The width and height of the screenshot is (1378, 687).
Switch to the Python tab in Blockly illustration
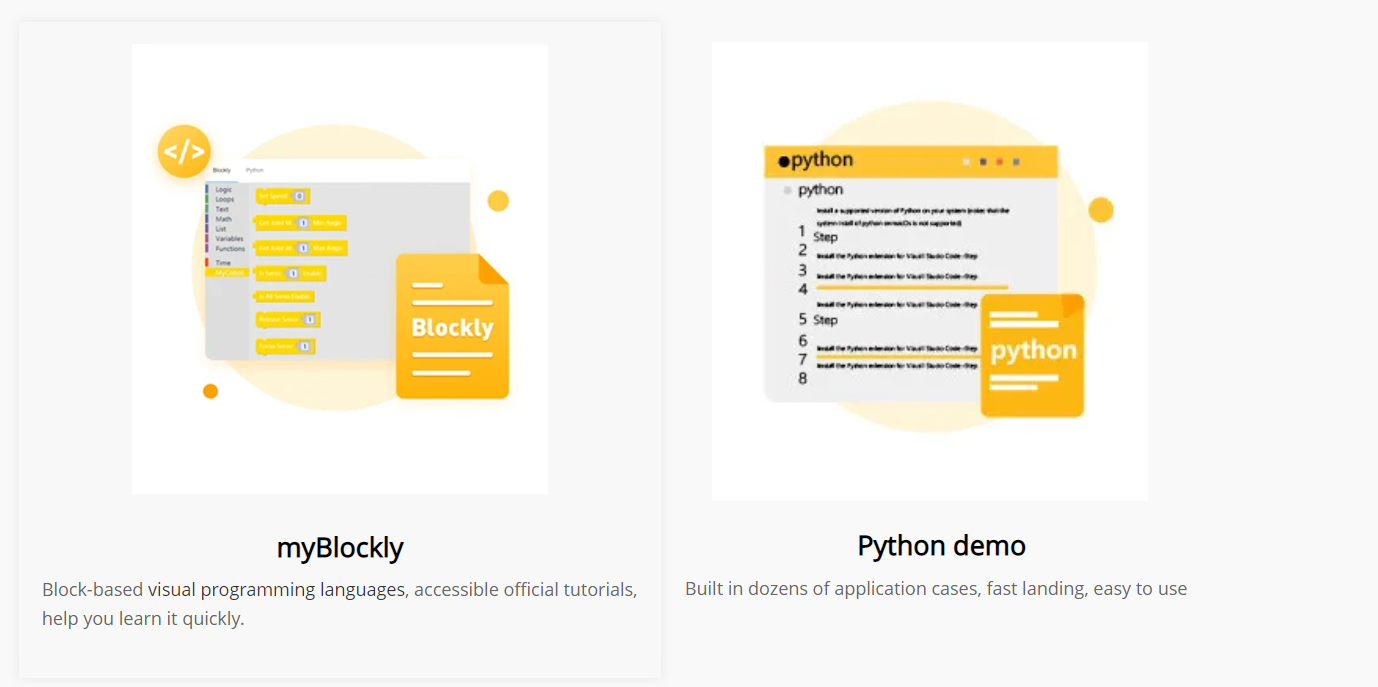254,171
